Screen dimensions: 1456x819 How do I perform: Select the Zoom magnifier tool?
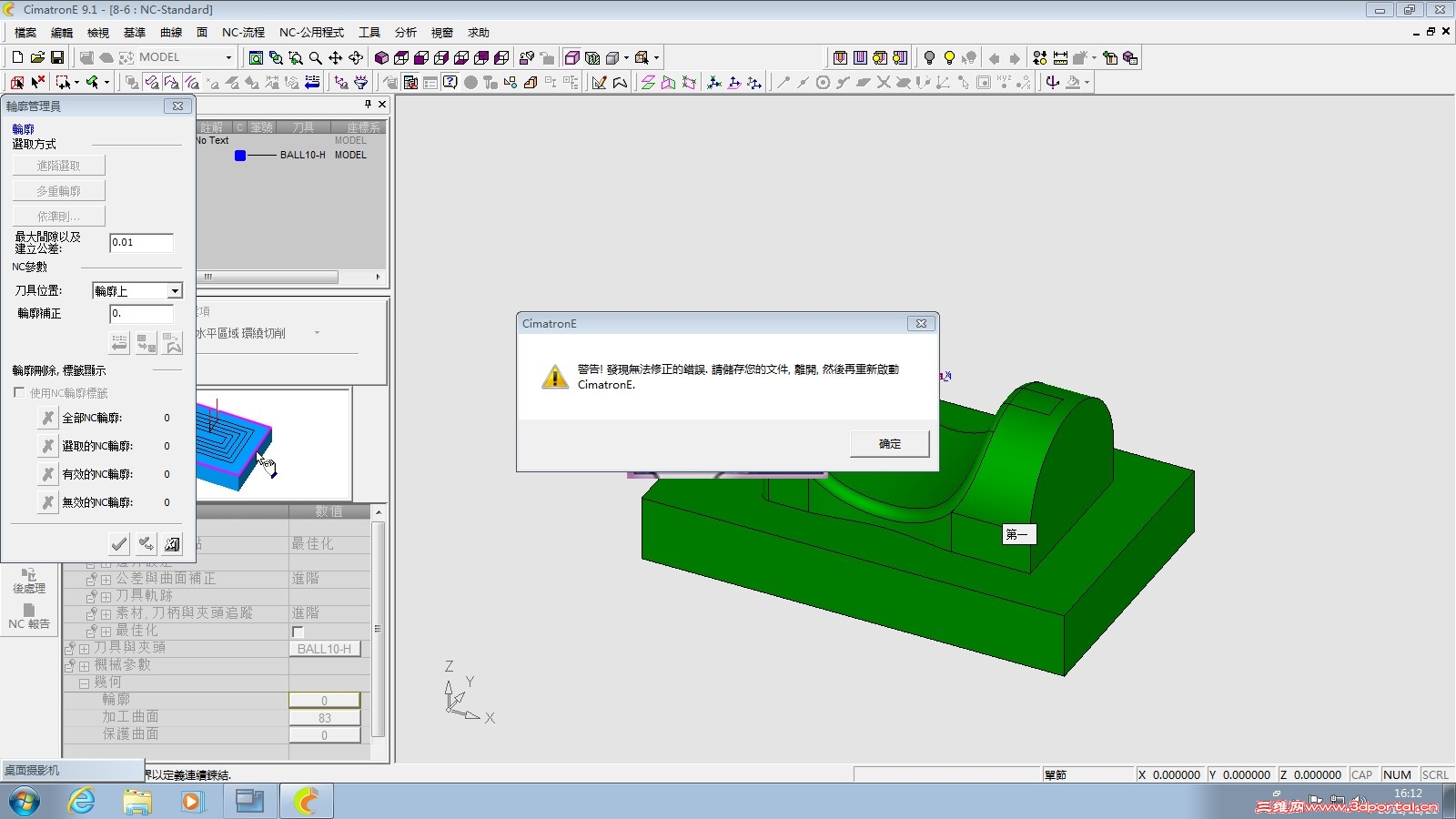click(x=316, y=57)
